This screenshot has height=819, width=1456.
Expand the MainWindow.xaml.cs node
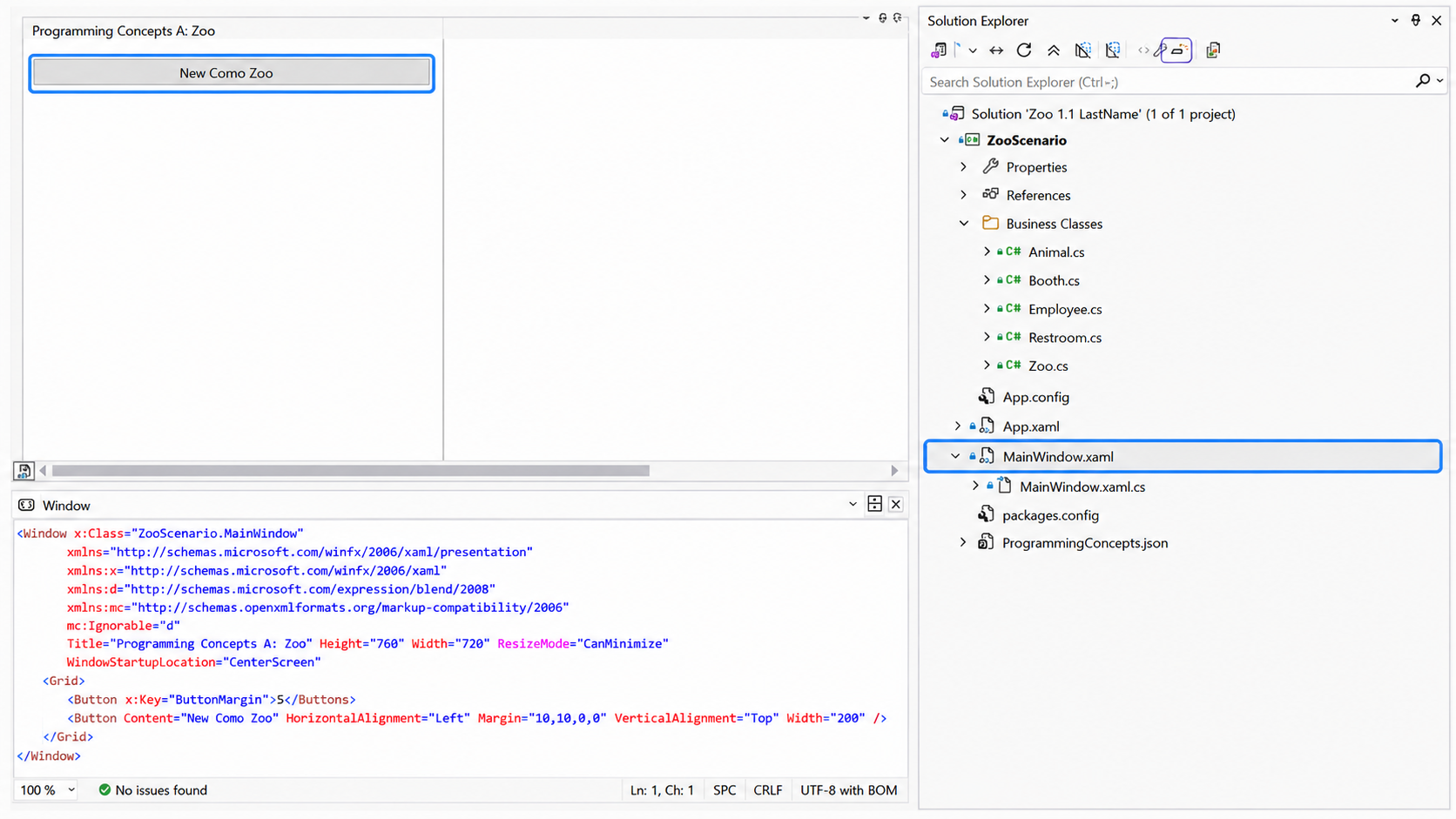pyautogui.click(x=975, y=487)
